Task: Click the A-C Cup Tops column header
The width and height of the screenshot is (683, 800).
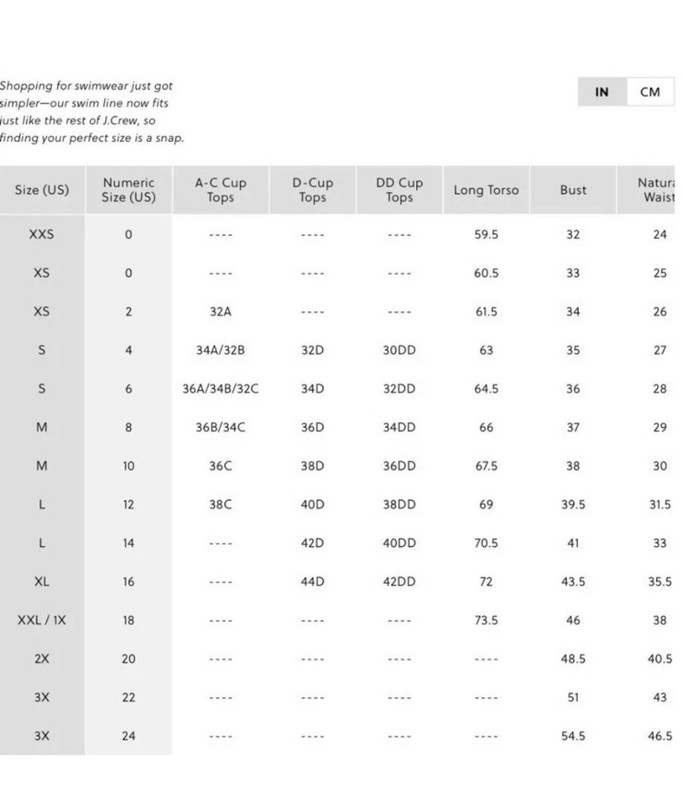Action: click(x=220, y=190)
